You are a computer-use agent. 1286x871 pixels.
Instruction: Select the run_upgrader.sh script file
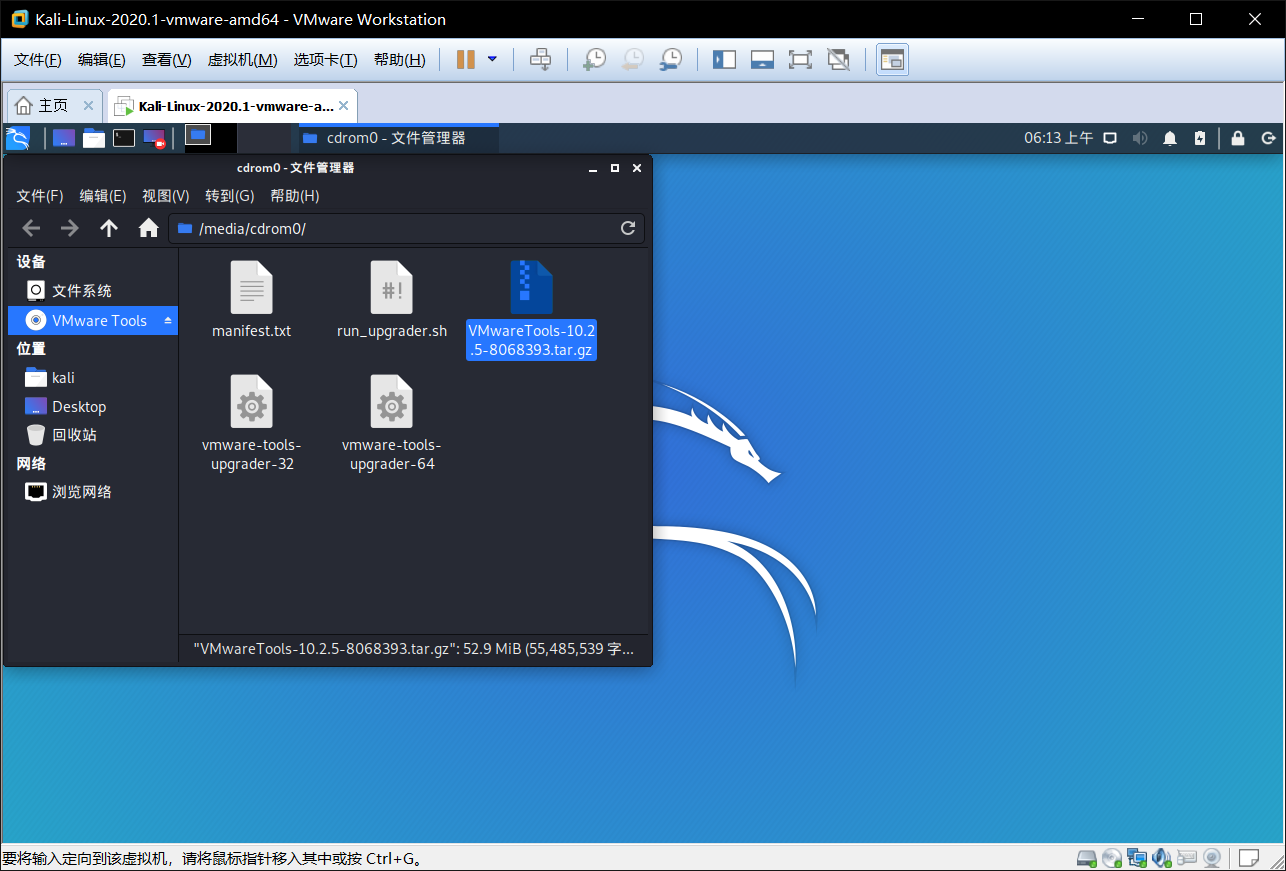392,300
